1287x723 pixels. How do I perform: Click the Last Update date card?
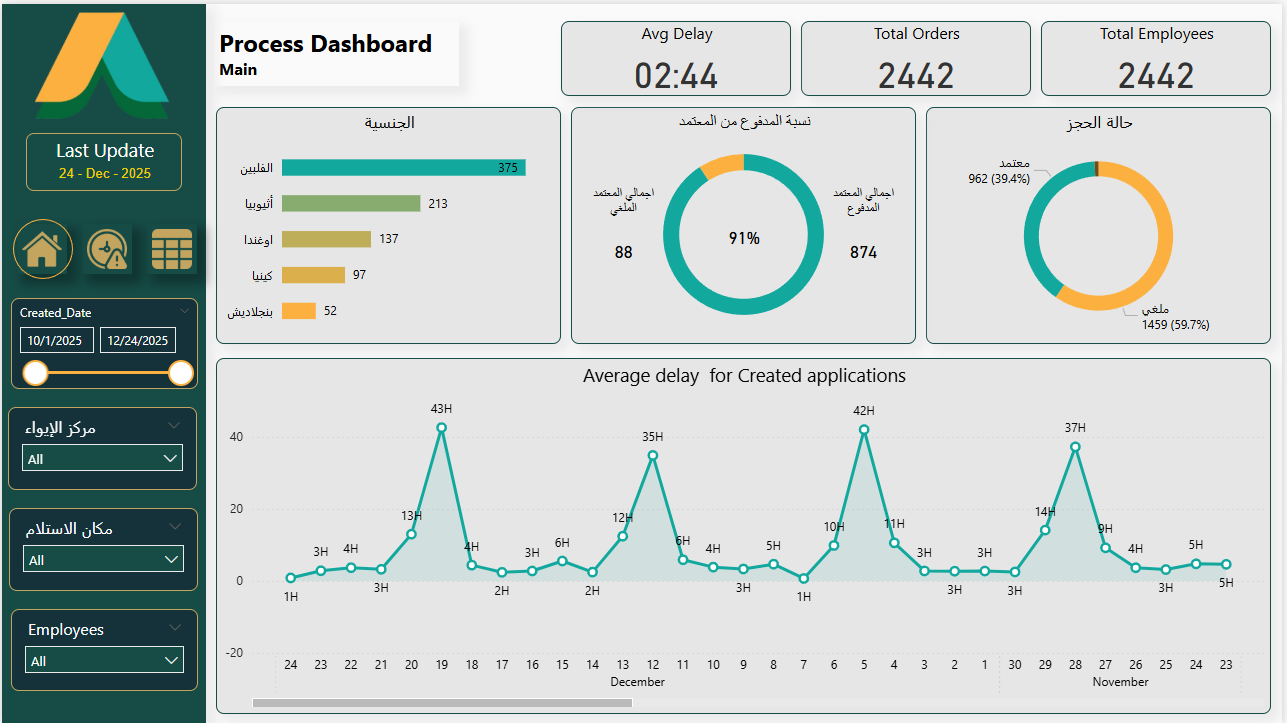[x=104, y=162]
